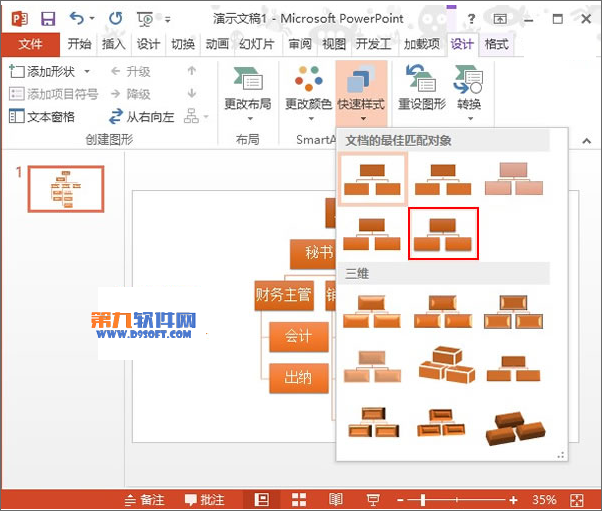This screenshot has height=511, width=602.
Task: Open ribbon display options icon
Action: click(x=500, y=18)
